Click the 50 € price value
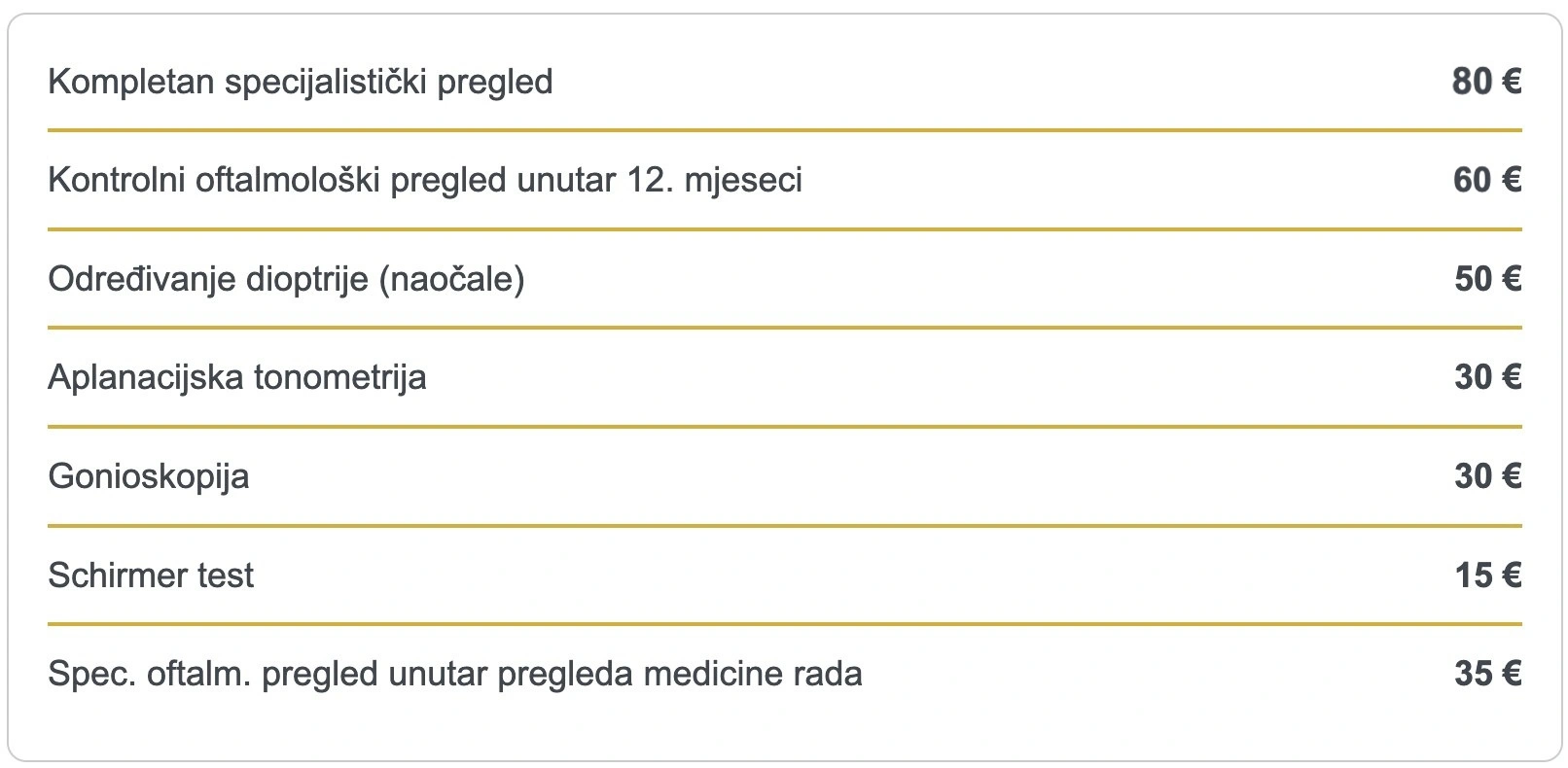 [x=1486, y=280]
